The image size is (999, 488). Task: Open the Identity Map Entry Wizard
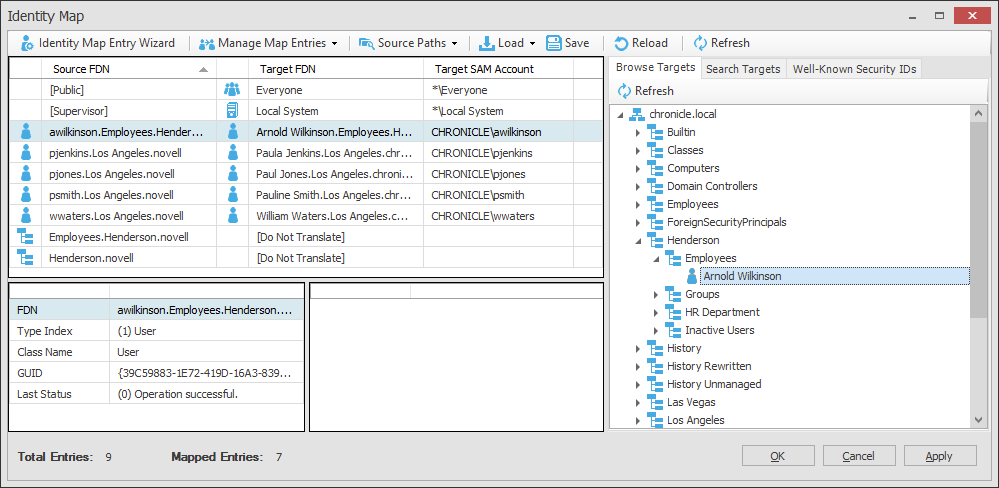(x=97, y=43)
